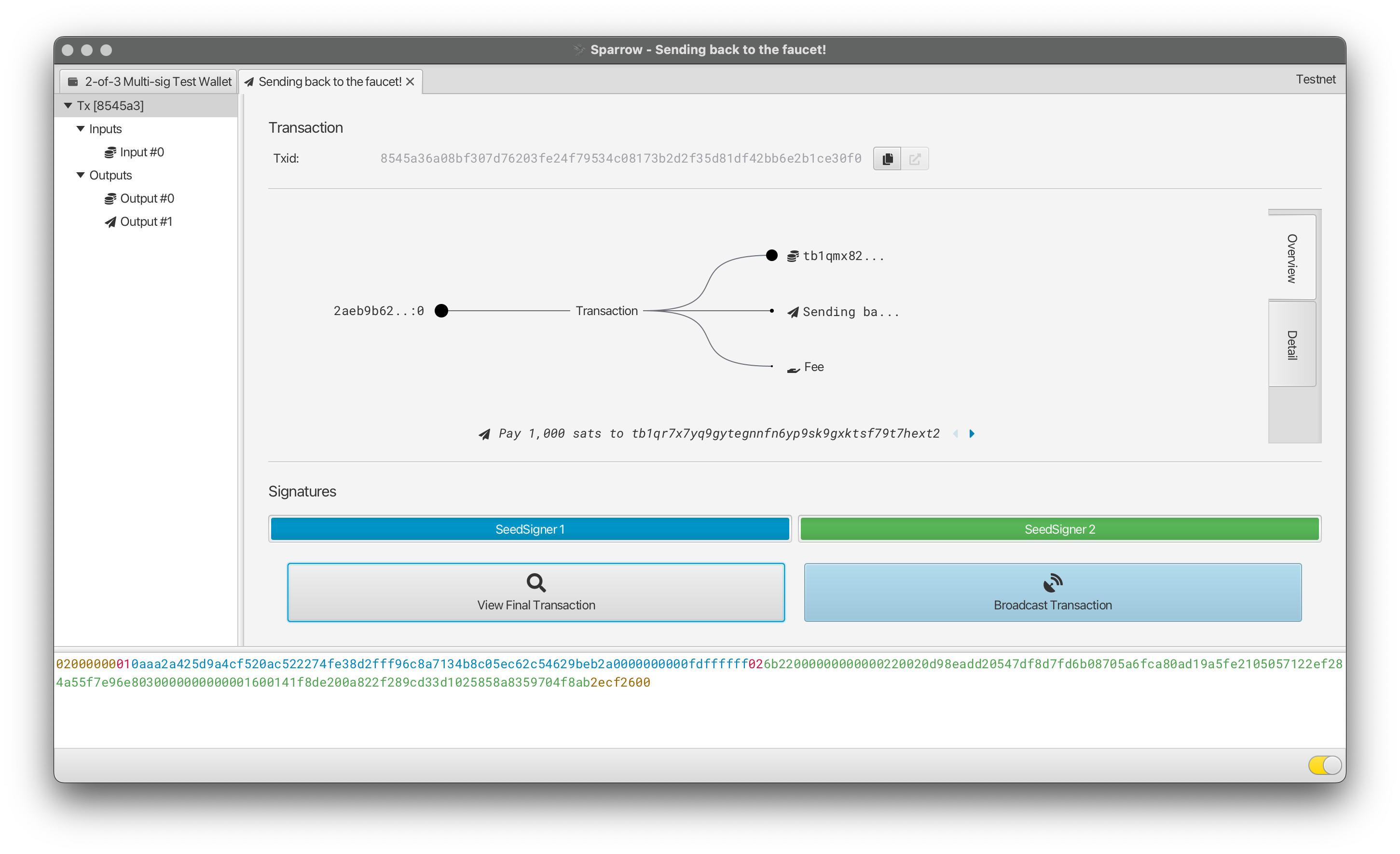Click the paper plane icon beside Sending ba...
The image size is (1400, 854).
tap(793, 312)
